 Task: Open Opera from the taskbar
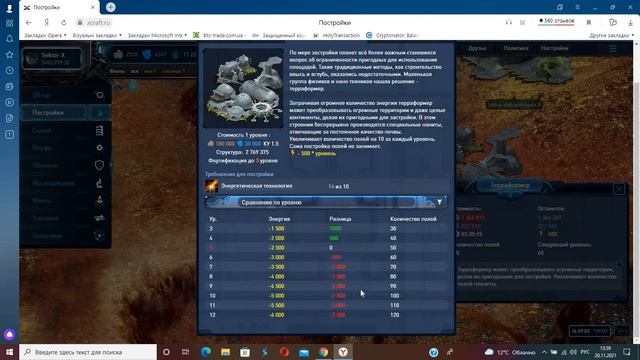point(284,352)
